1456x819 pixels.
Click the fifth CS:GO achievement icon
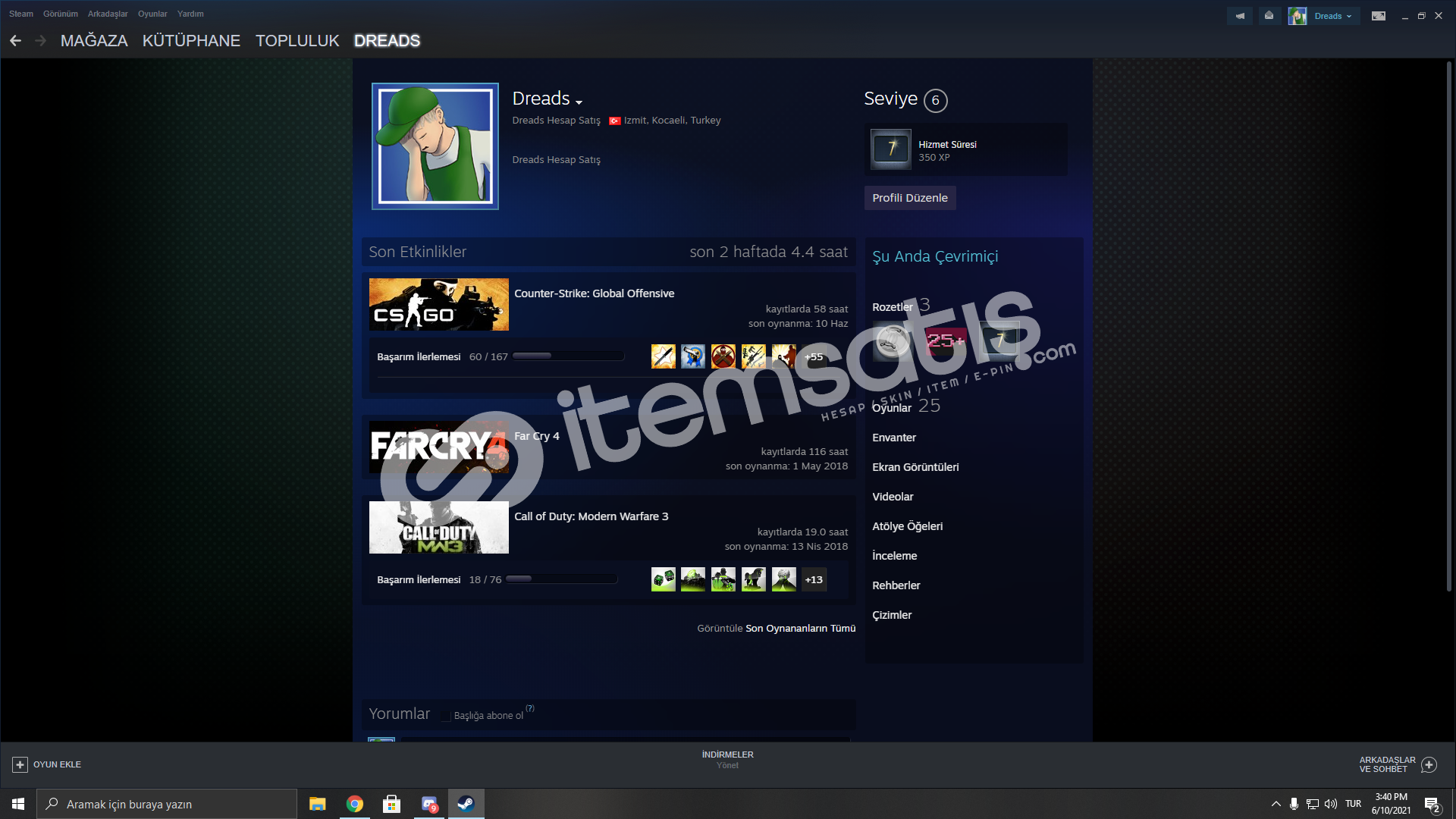point(784,356)
